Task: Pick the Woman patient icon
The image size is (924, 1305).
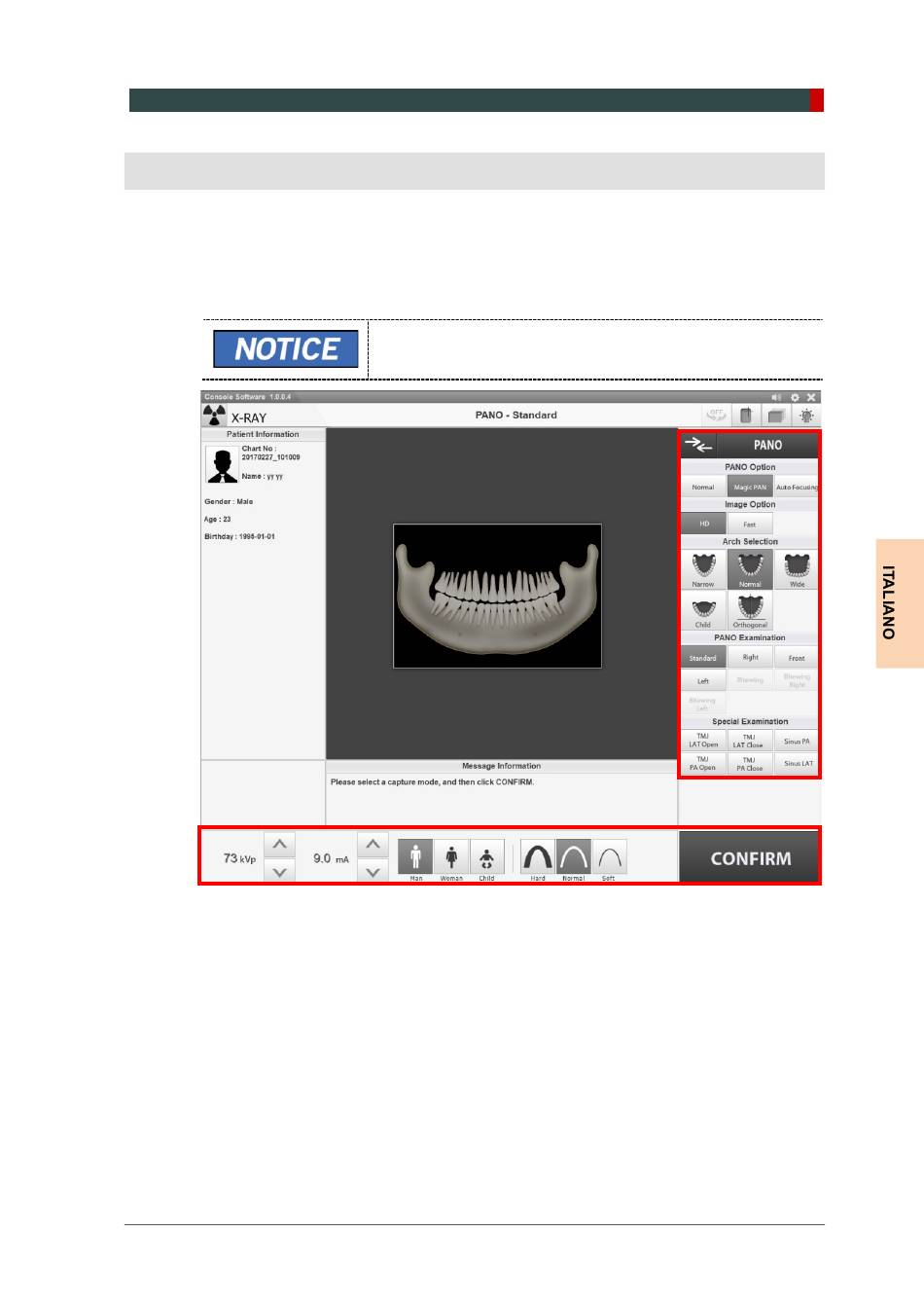Action: coord(451,856)
